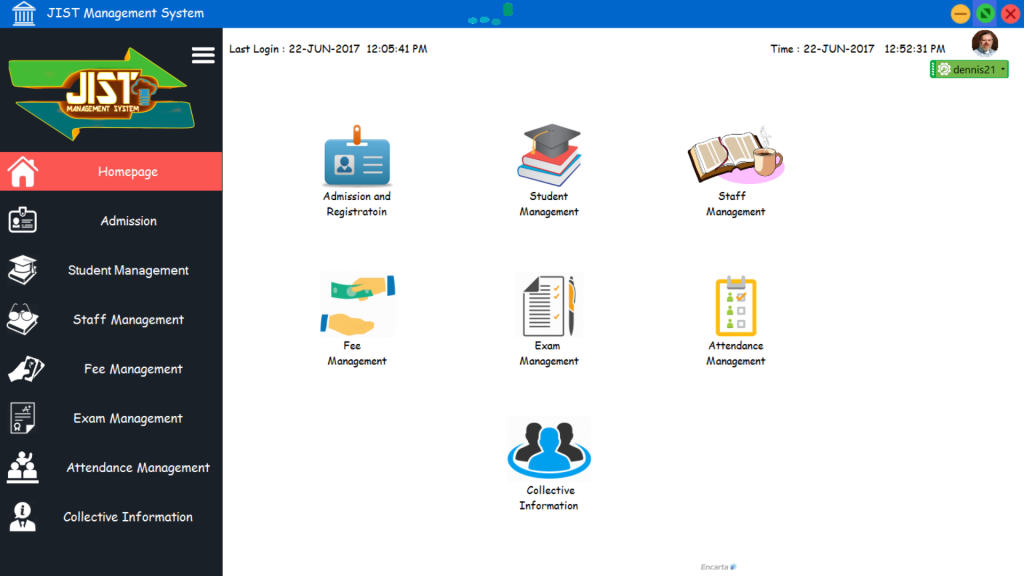
Task: Open the Staff Management books icon
Action: [x=733, y=155]
